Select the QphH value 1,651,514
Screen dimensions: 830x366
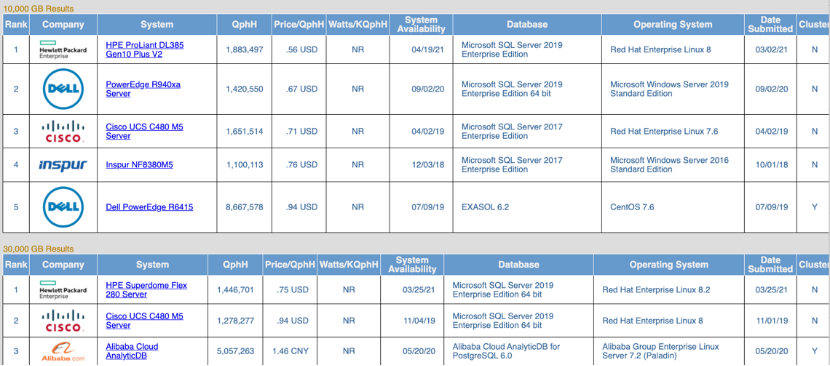pos(244,131)
